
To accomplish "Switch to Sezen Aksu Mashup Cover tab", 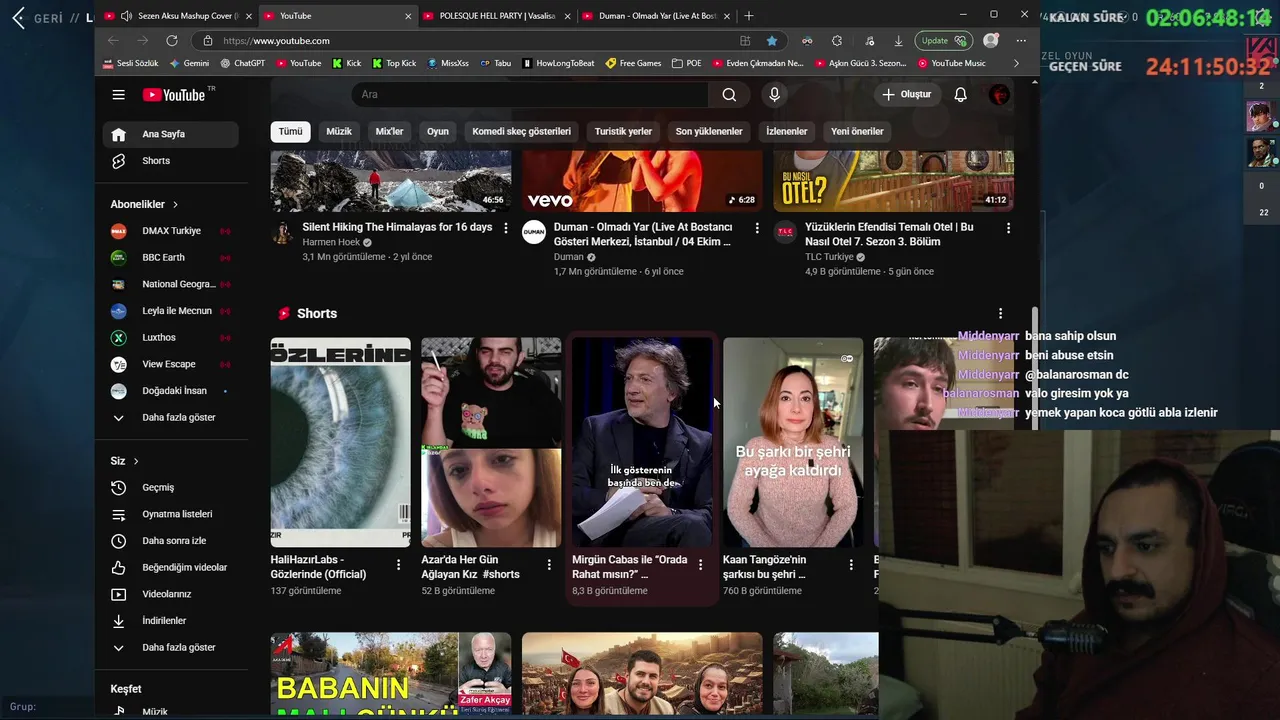I will (x=177, y=16).
